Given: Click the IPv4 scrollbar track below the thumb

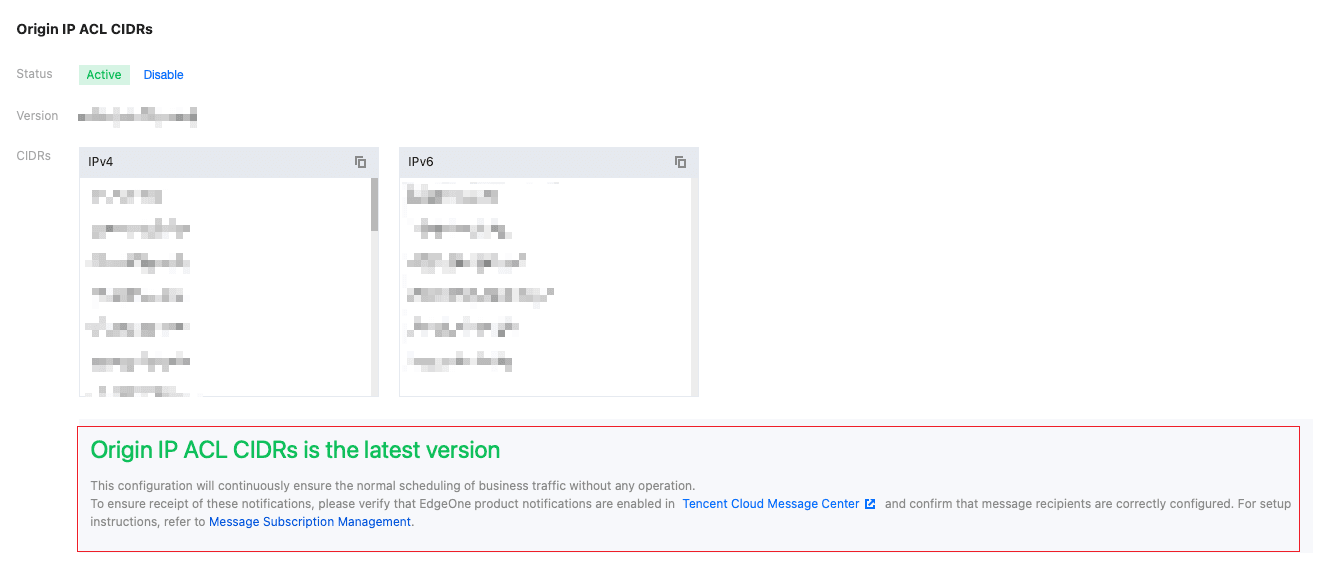Looking at the screenshot, I should point(375,312).
